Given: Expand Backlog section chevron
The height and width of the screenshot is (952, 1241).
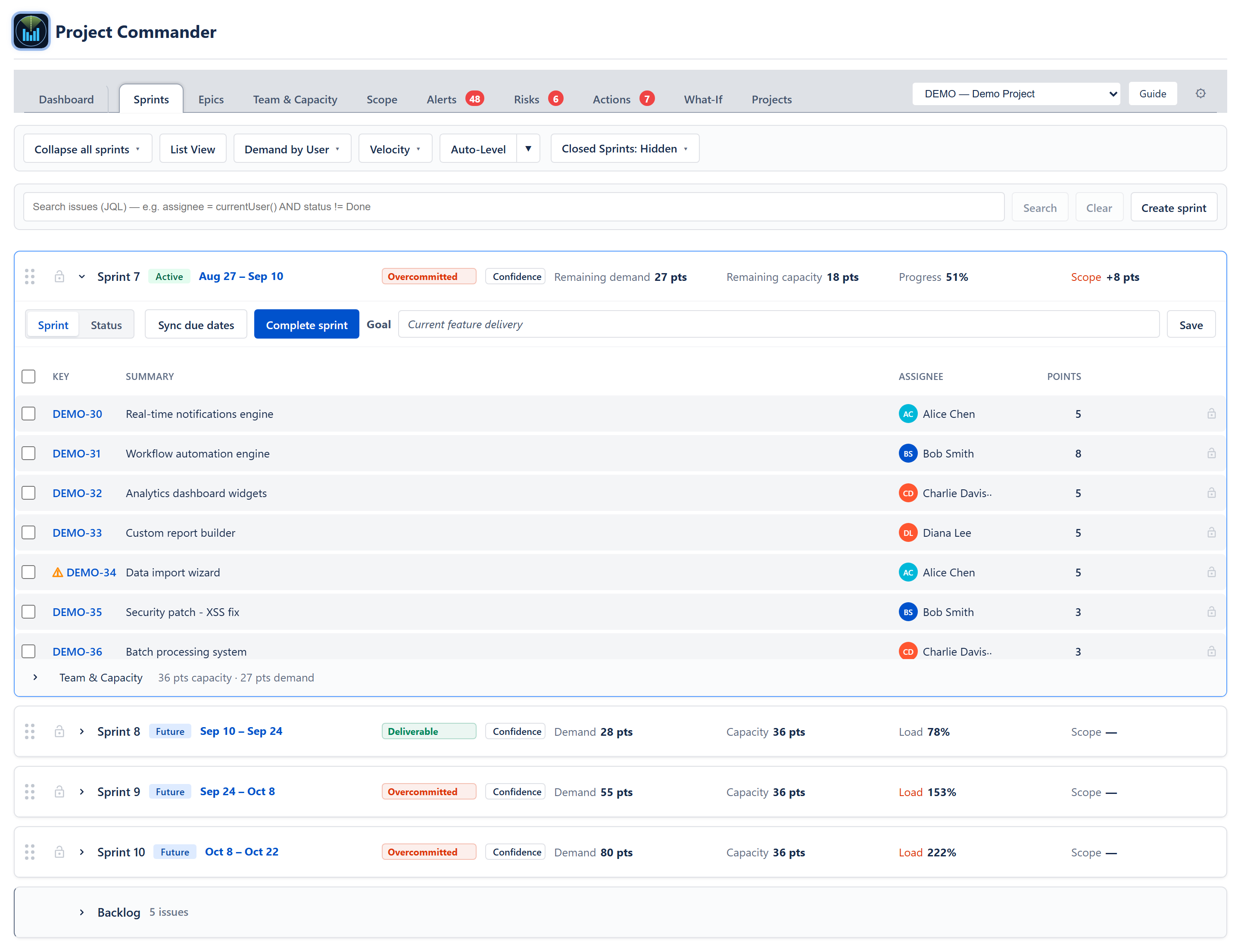Looking at the screenshot, I should [x=81, y=912].
